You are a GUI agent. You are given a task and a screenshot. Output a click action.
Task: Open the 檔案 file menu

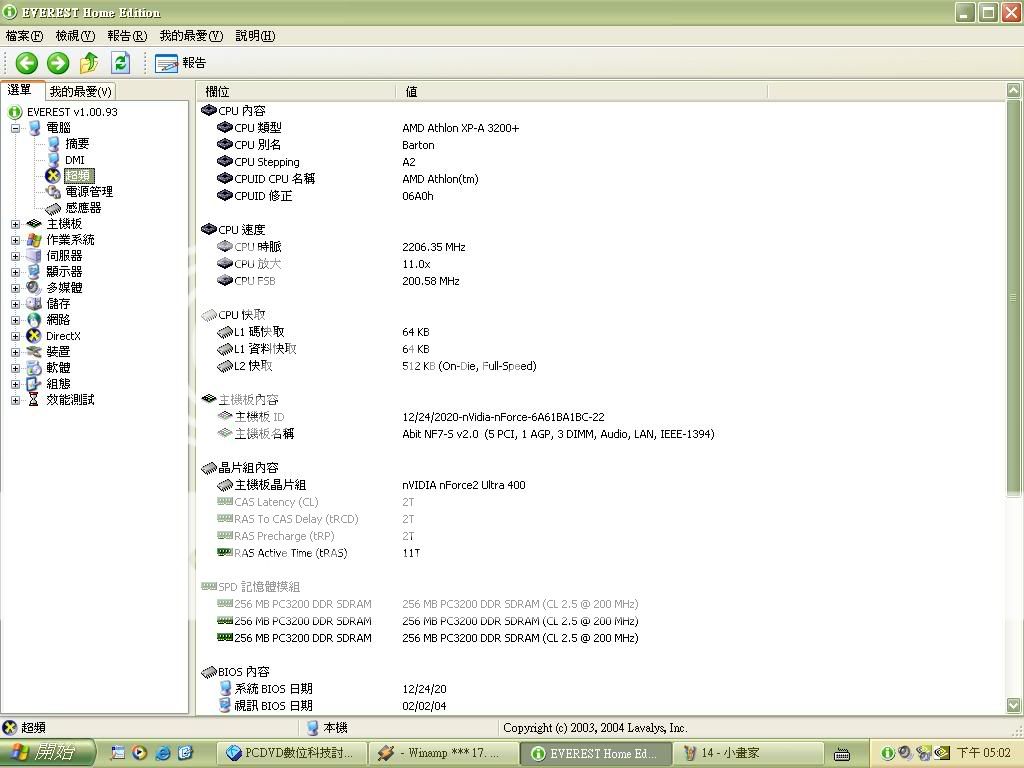point(24,36)
